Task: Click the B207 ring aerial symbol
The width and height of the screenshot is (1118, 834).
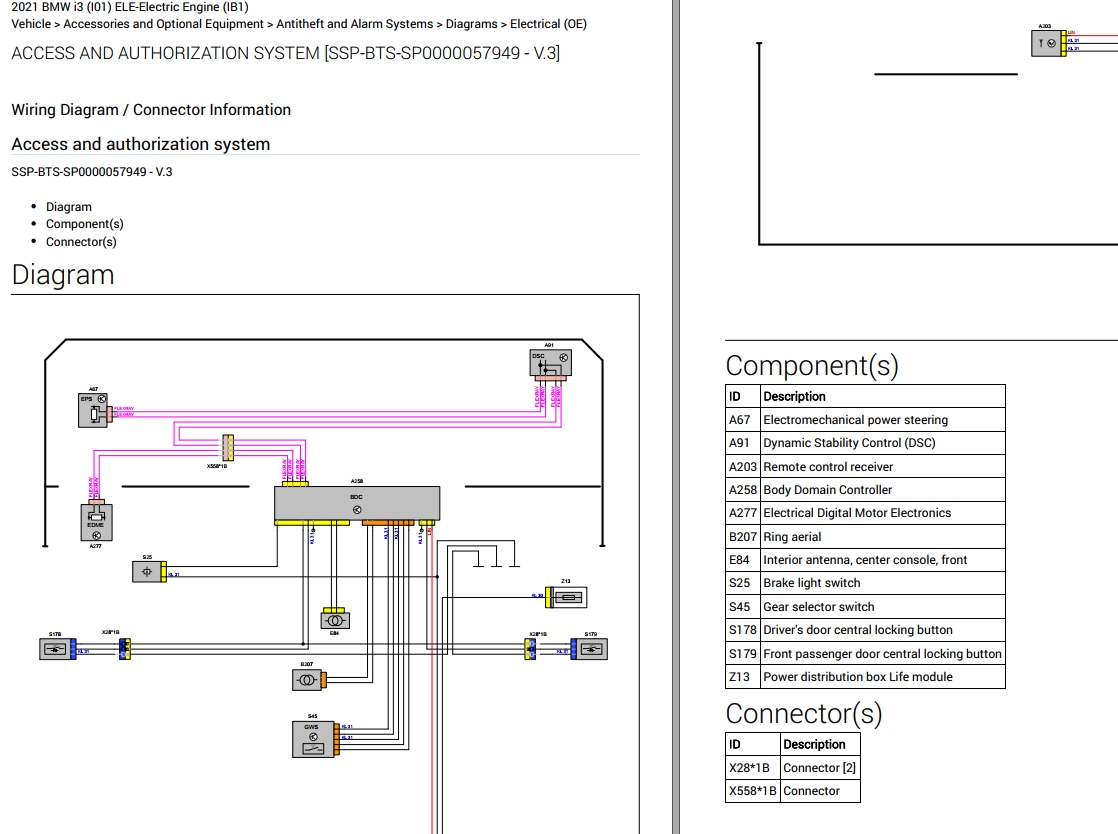Action: tap(307, 680)
